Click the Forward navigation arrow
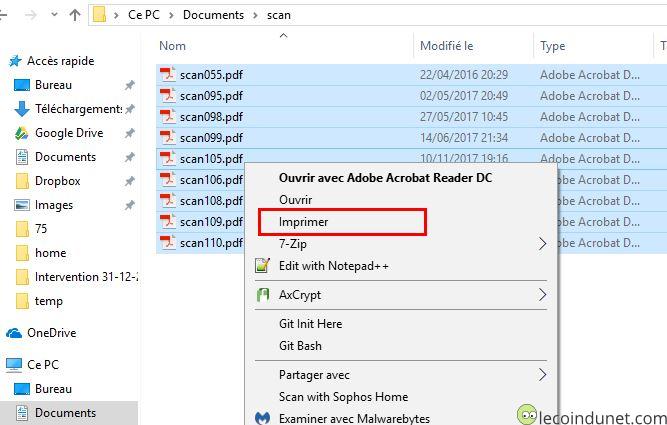The height and width of the screenshot is (425, 667). (31, 15)
